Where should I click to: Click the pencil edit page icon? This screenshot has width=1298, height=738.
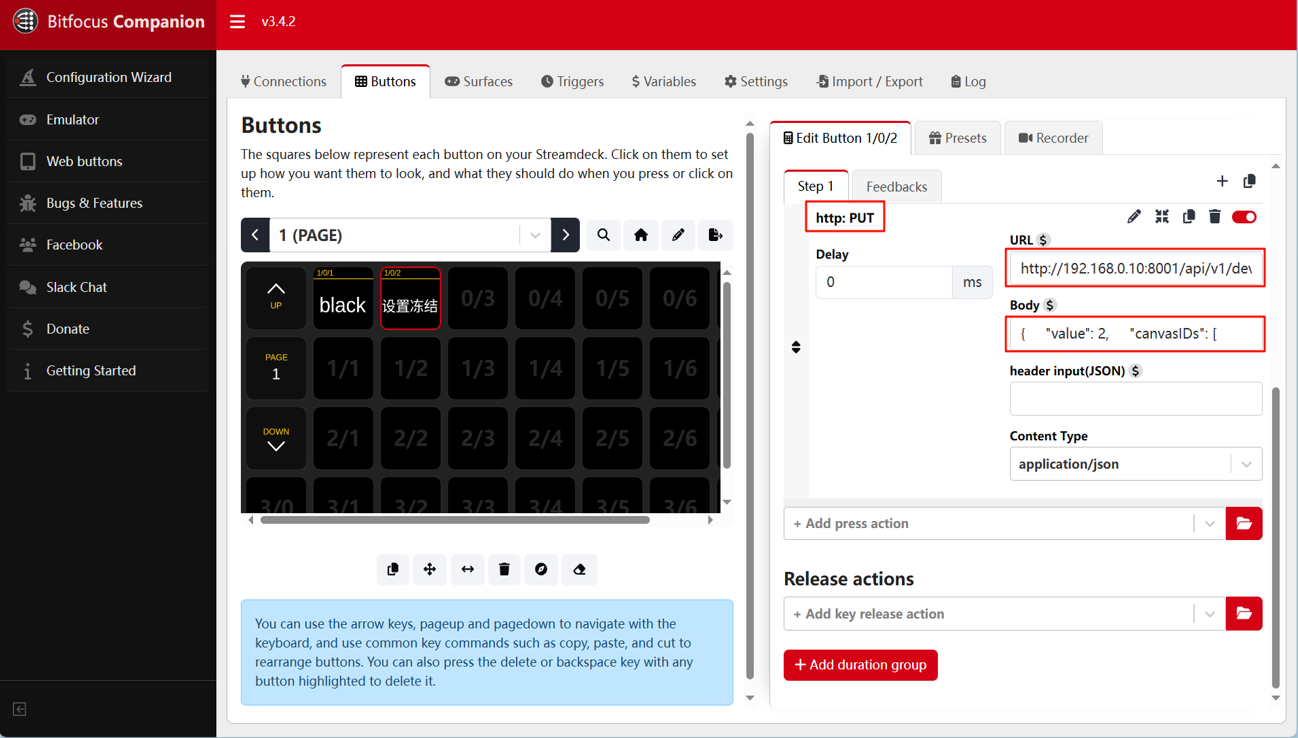pos(678,235)
